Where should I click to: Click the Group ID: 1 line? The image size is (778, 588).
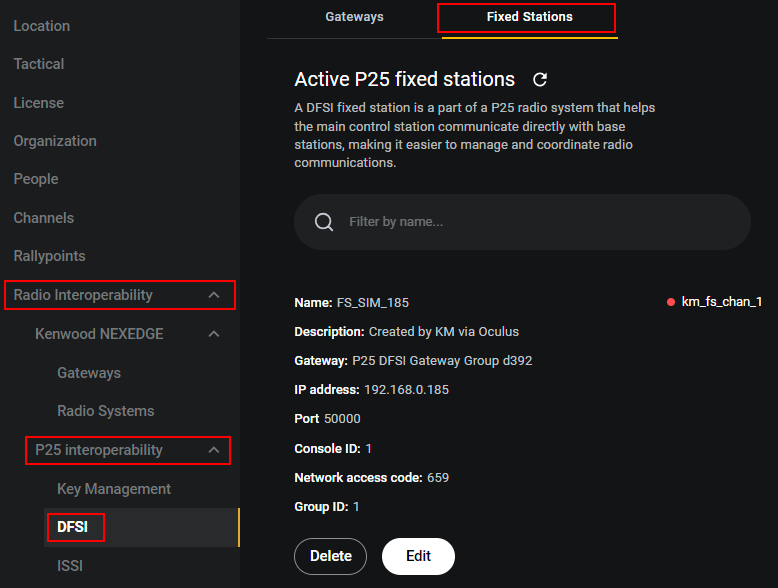pyautogui.click(x=326, y=507)
